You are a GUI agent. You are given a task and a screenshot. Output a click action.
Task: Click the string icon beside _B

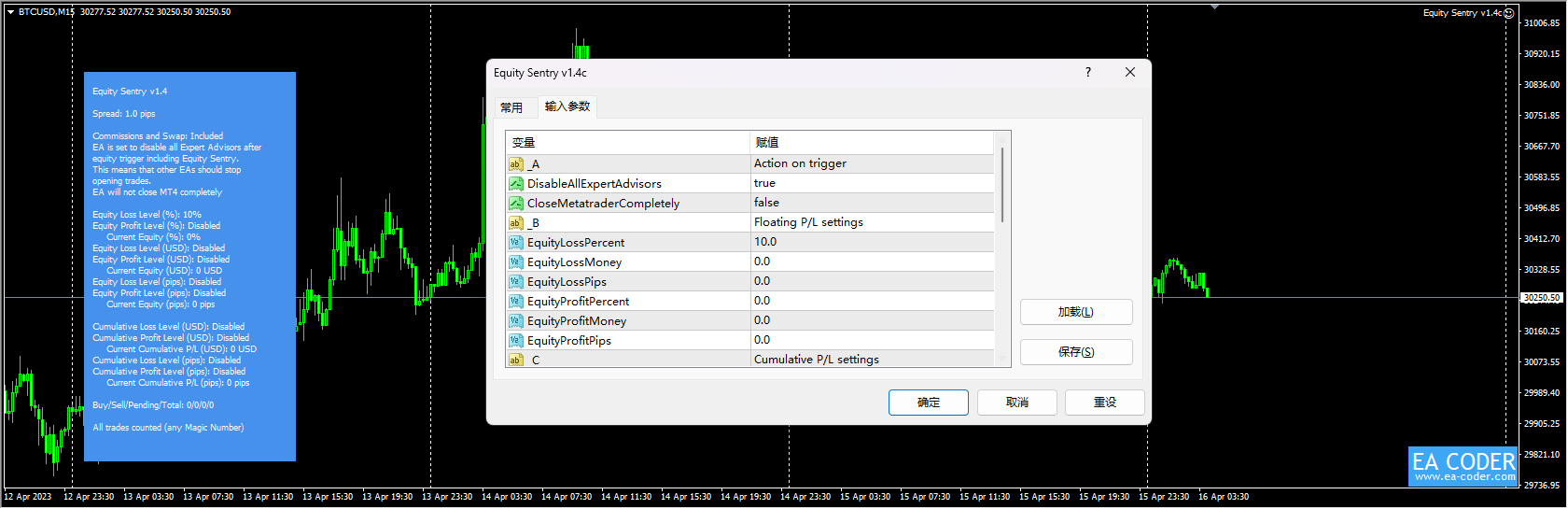click(x=515, y=222)
